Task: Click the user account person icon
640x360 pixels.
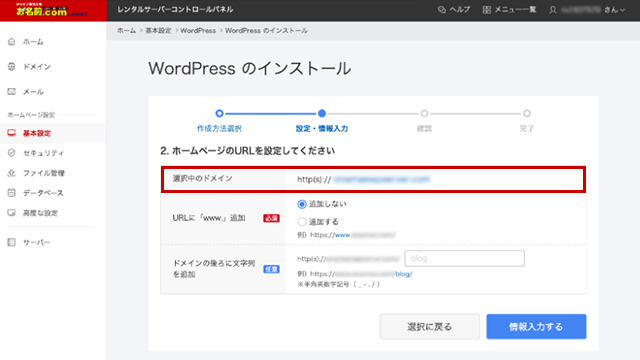Action: tap(553, 10)
